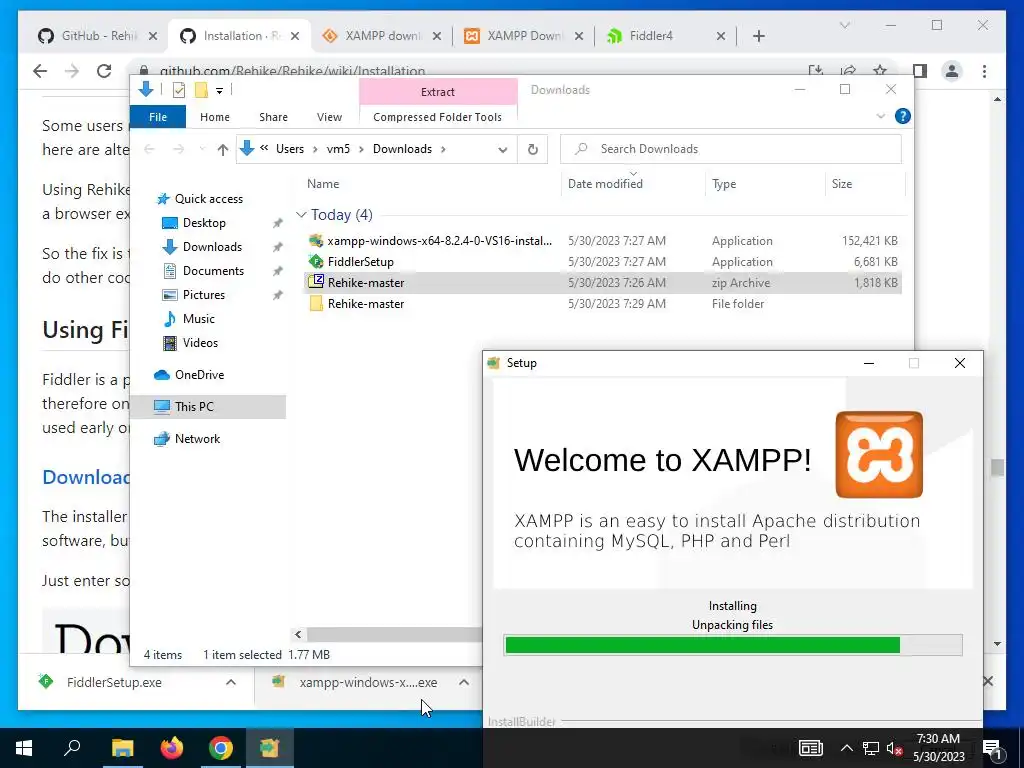The image size is (1024, 768).
Task: Open Videos in the navigation pane
Action: 200,343
